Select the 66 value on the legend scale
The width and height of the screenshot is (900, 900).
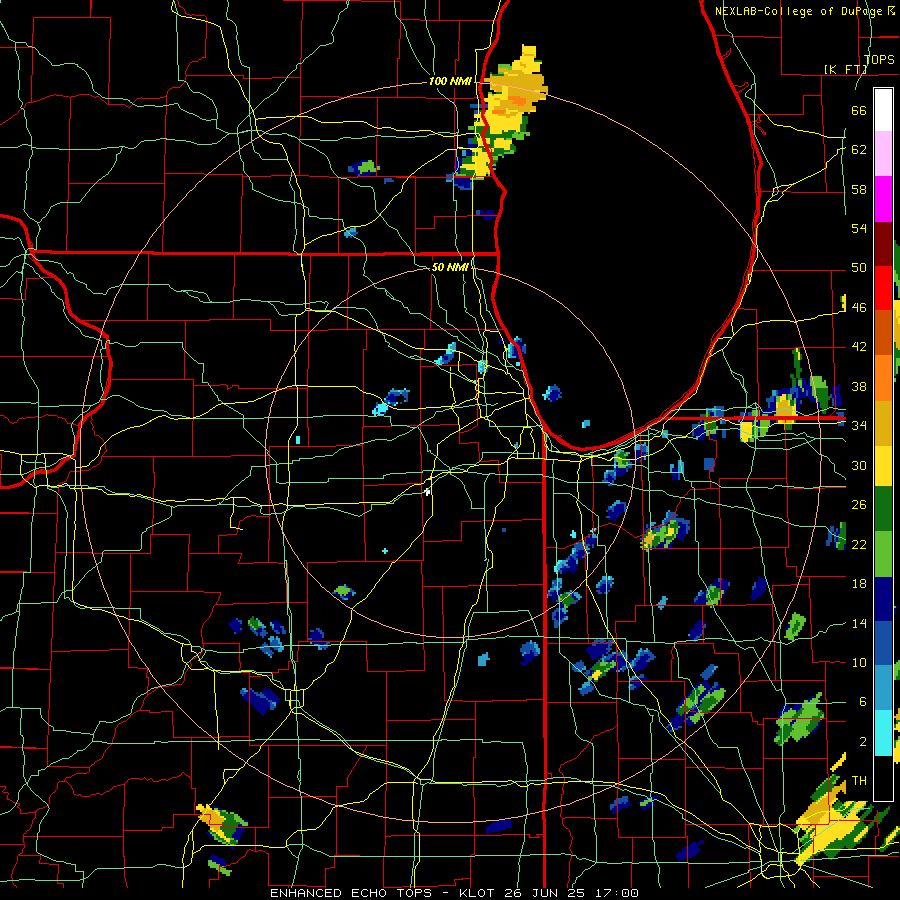[859, 110]
